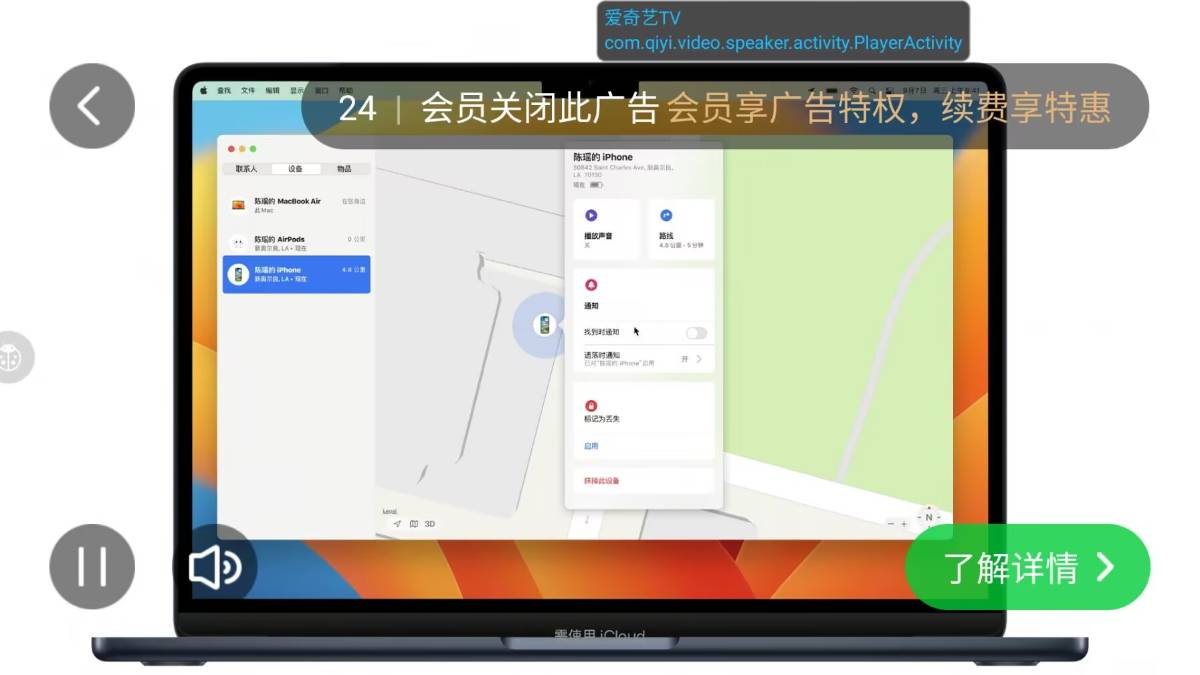Click the current location arrow on the map
Viewport: 1200px width, 675px height.
pyautogui.click(x=397, y=524)
